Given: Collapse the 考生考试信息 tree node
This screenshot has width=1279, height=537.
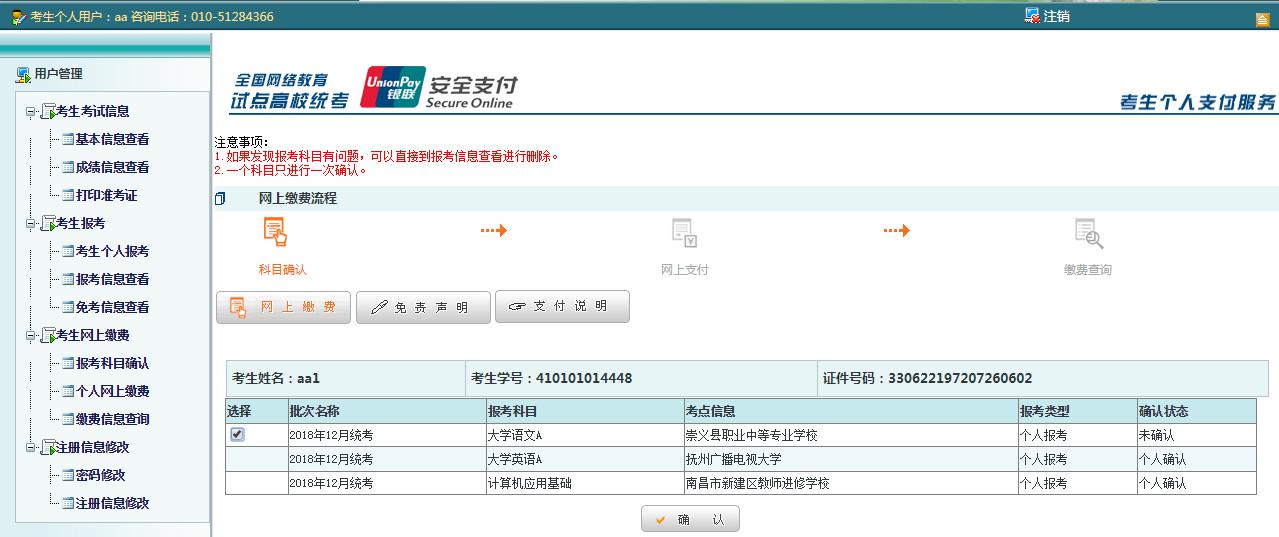Looking at the screenshot, I should (x=31, y=112).
